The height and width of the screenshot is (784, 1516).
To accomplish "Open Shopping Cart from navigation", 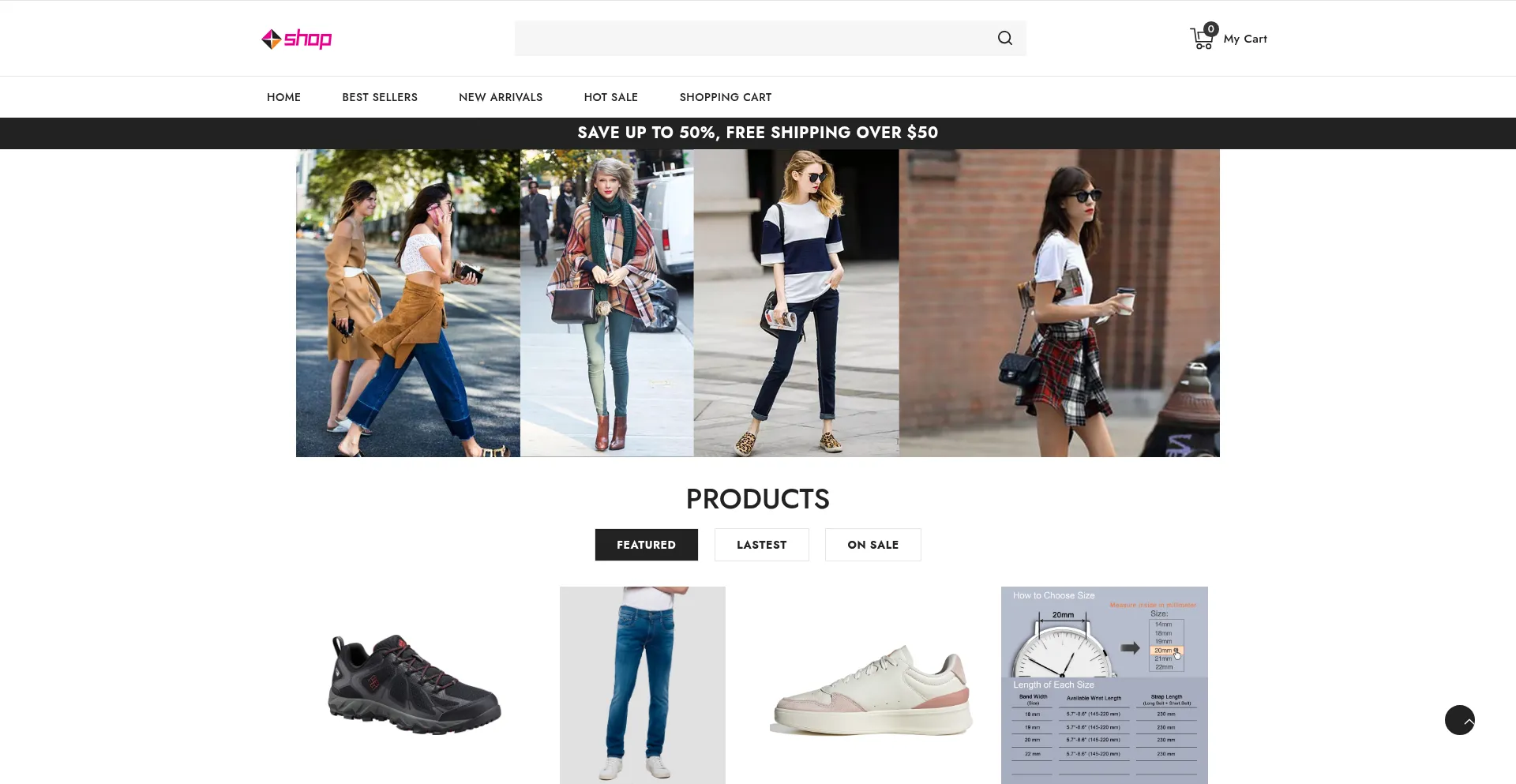I will pyautogui.click(x=725, y=97).
